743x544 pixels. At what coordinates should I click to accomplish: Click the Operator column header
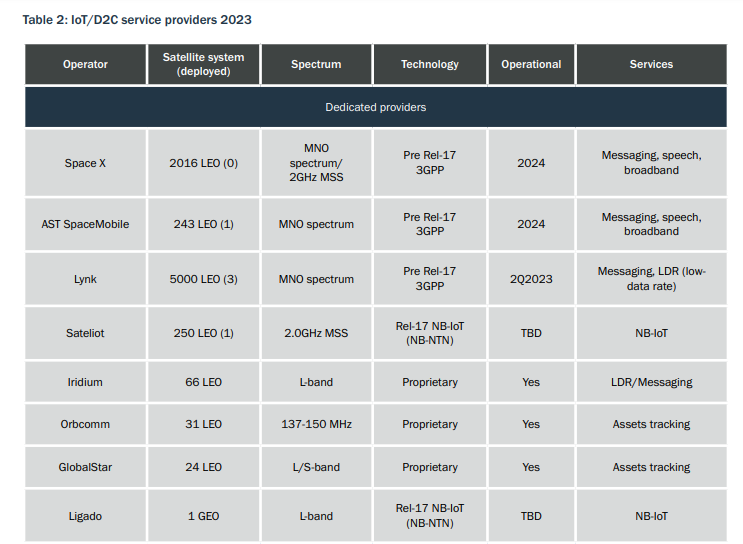click(x=85, y=64)
